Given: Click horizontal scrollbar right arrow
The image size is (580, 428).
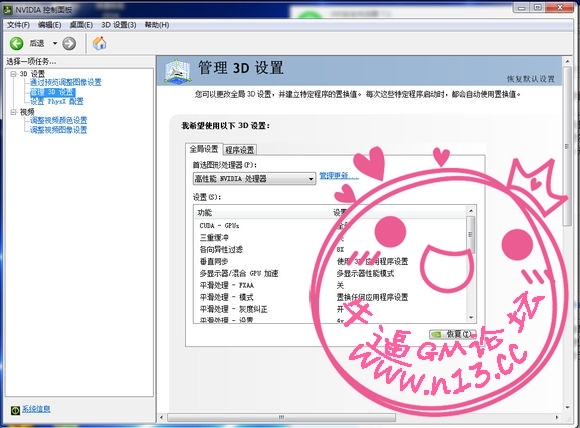Looking at the screenshot, I should pyautogui.click(x=557, y=417).
